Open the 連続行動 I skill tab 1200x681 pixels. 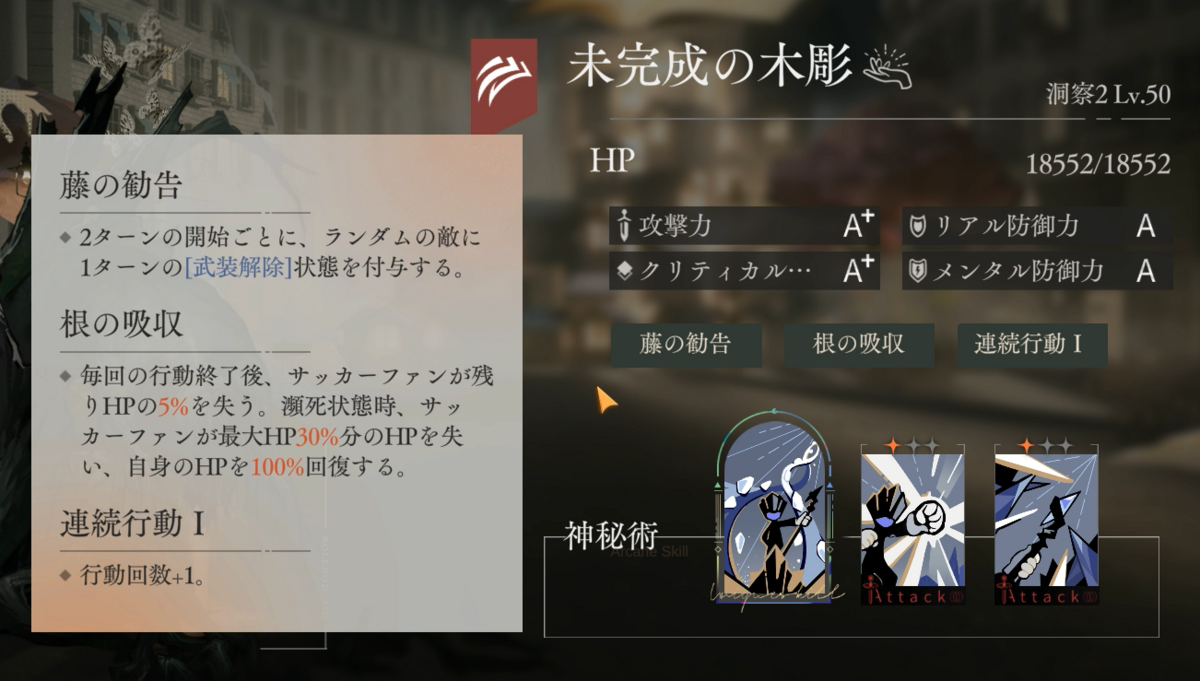(x=1032, y=345)
